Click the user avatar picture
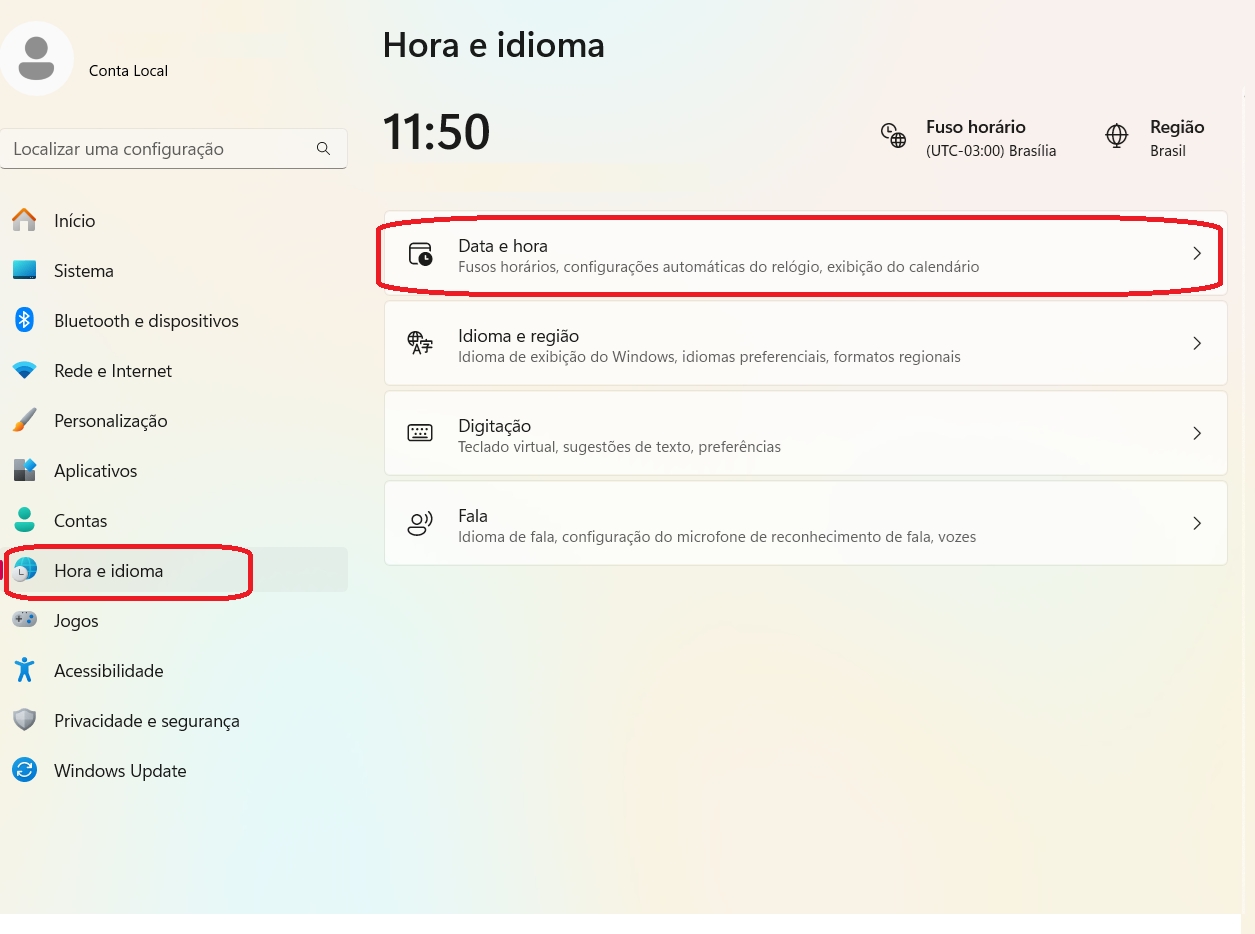The height and width of the screenshot is (934, 1255). pos(37,58)
